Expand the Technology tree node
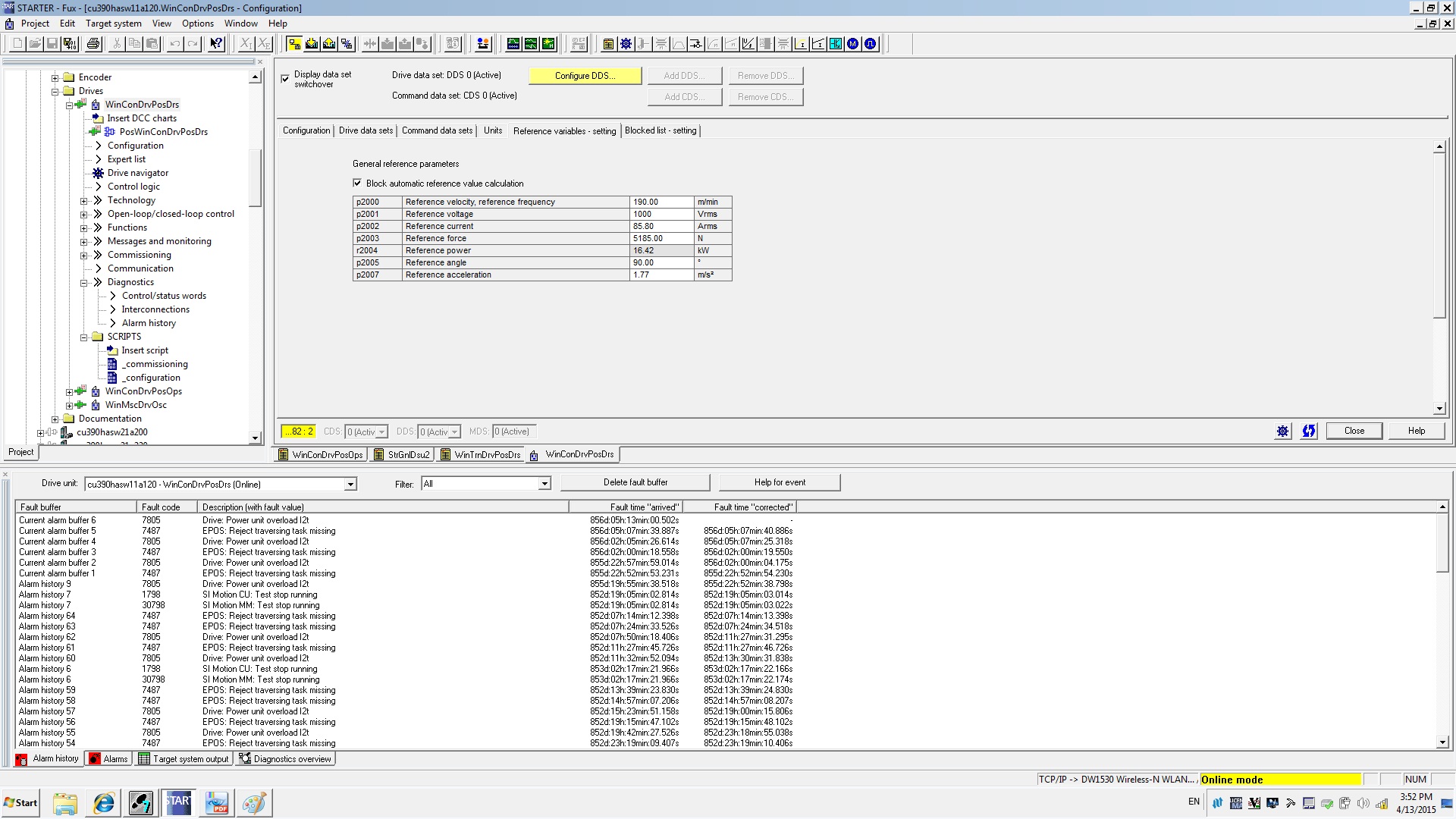 [x=84, y=201]
